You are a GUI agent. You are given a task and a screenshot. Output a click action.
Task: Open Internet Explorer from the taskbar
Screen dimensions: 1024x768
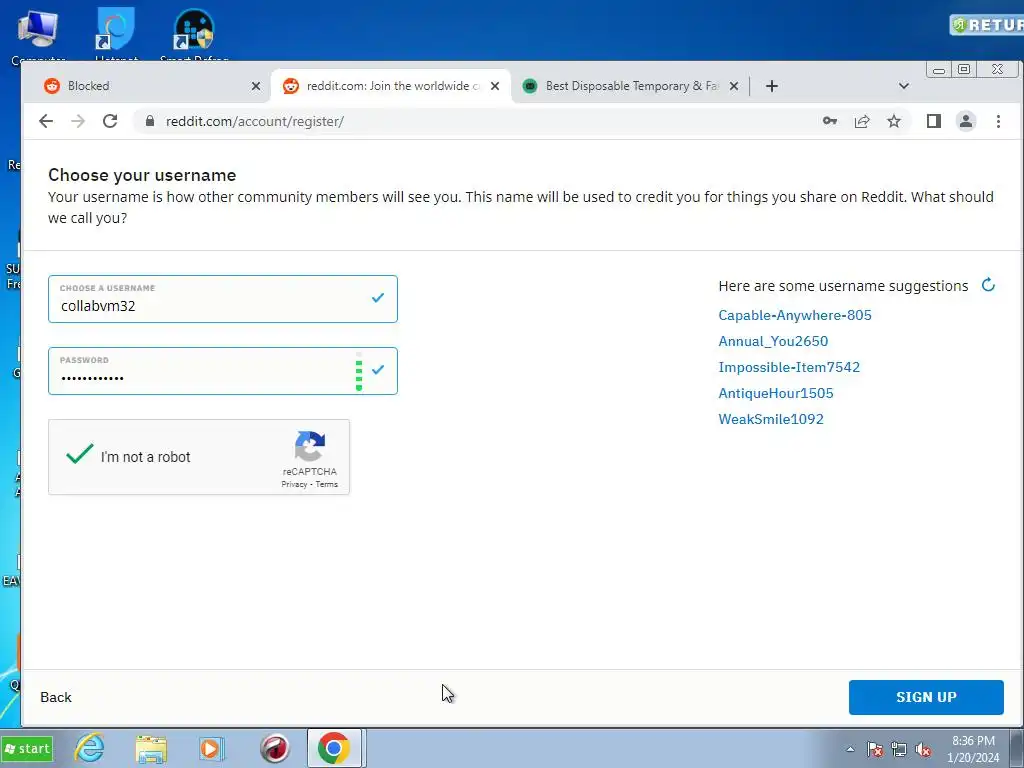[89, 748]
